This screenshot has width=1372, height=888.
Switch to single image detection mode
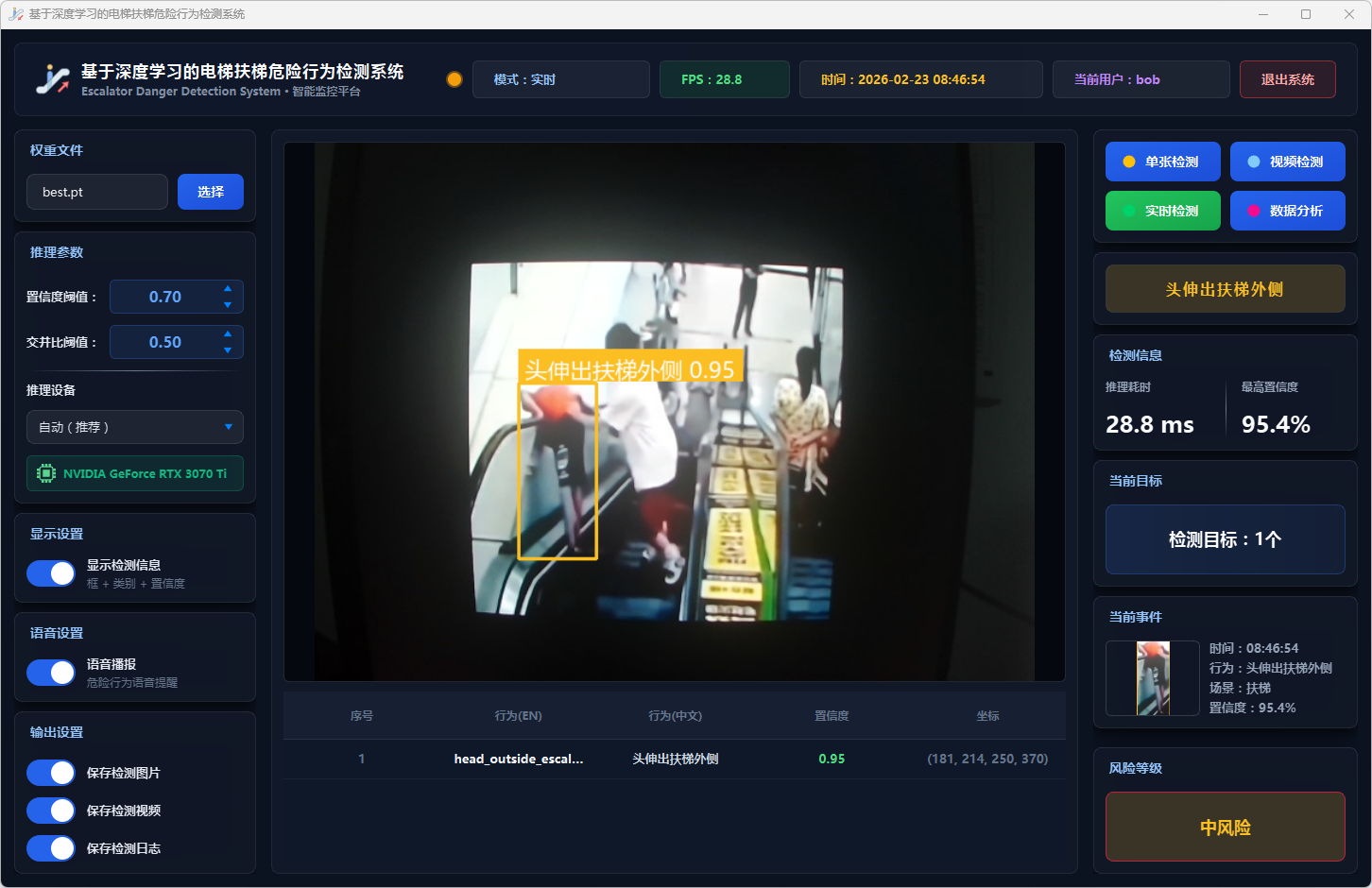(x=1162, y=162)
